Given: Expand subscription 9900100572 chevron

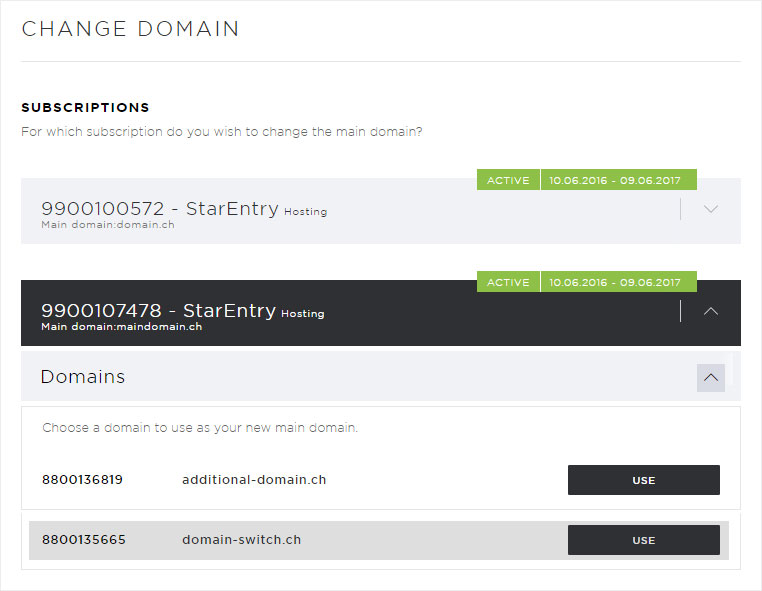Looking at the screenshot, I should 710,209.
